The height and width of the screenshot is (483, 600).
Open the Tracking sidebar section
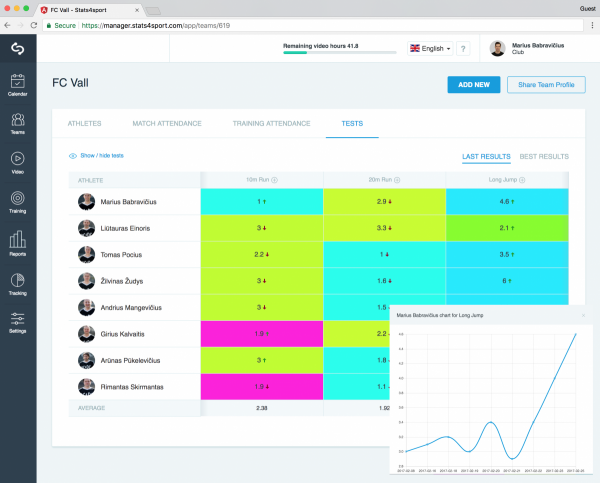[18, 284]
